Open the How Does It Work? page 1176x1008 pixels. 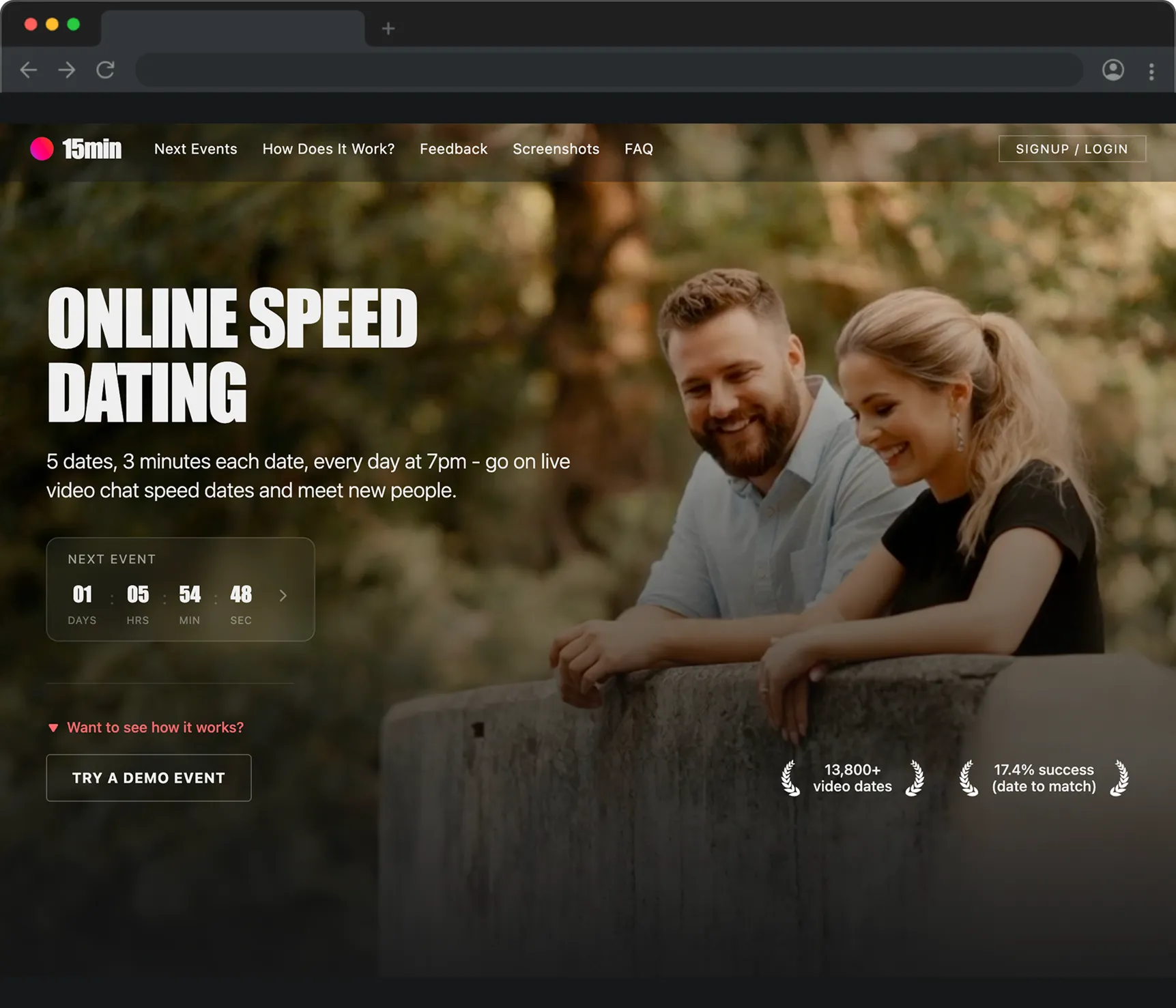coord(328,149)
